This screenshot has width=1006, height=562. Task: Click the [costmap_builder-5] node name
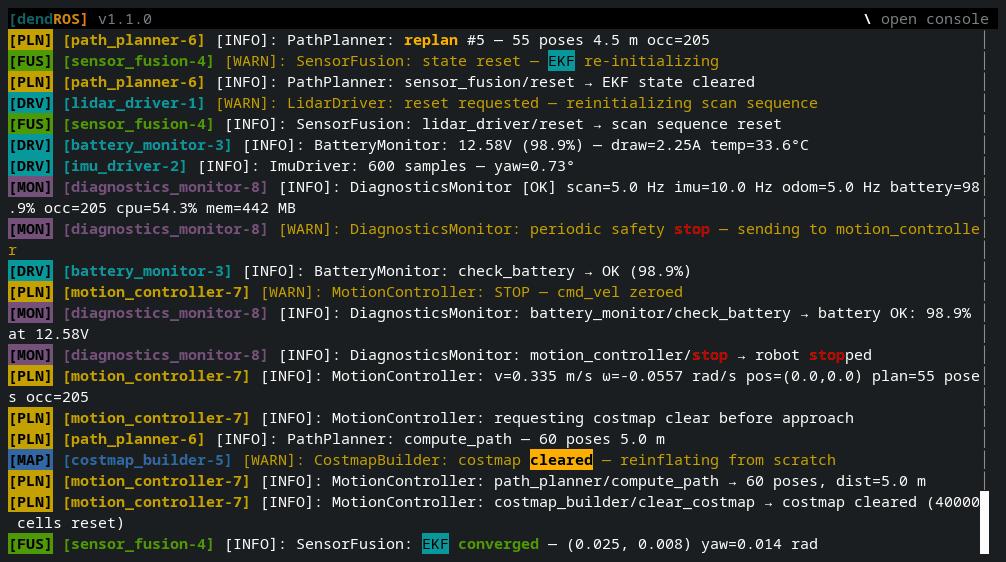[x=147, y=460]
